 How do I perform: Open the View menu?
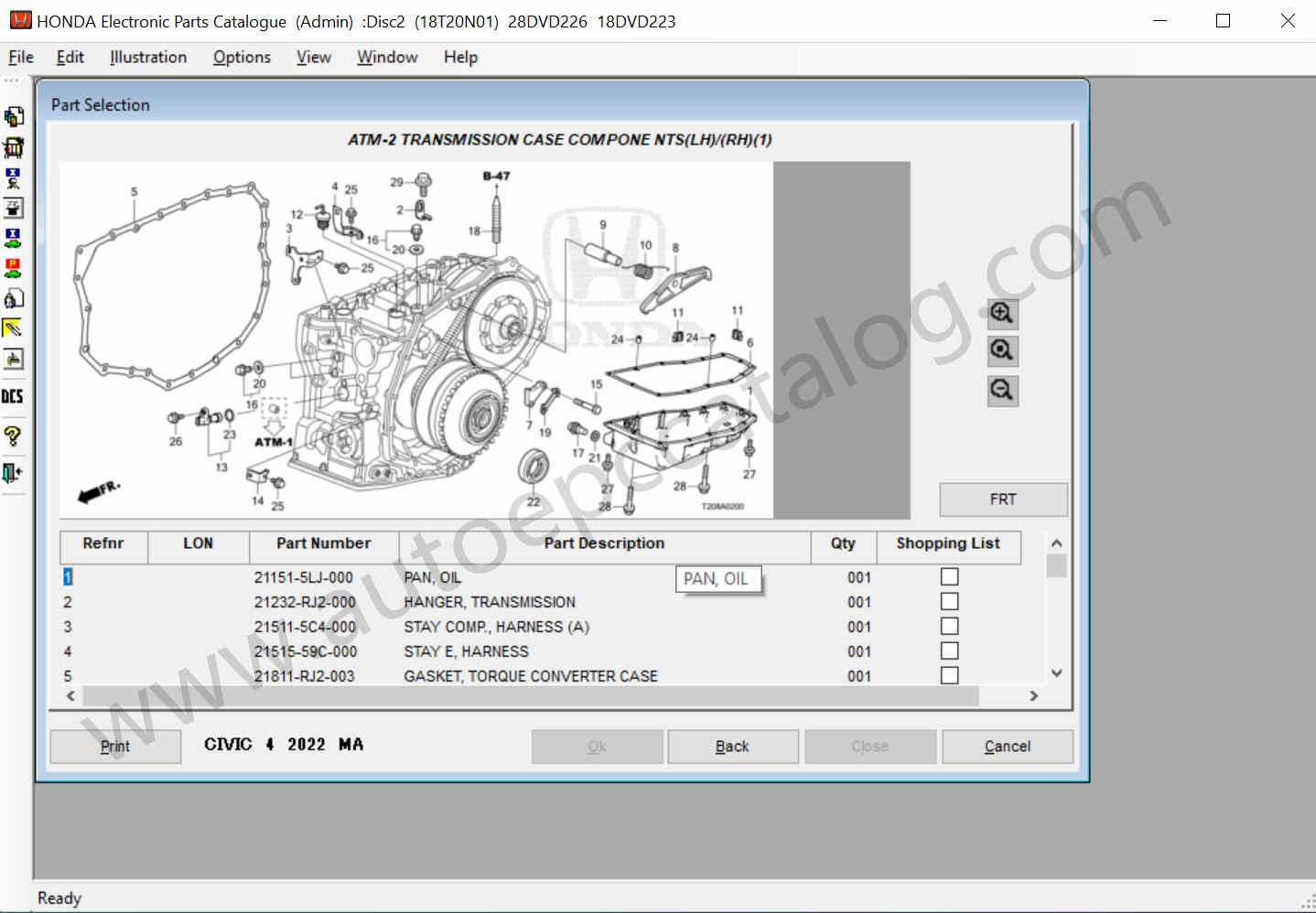pos(314,57)
